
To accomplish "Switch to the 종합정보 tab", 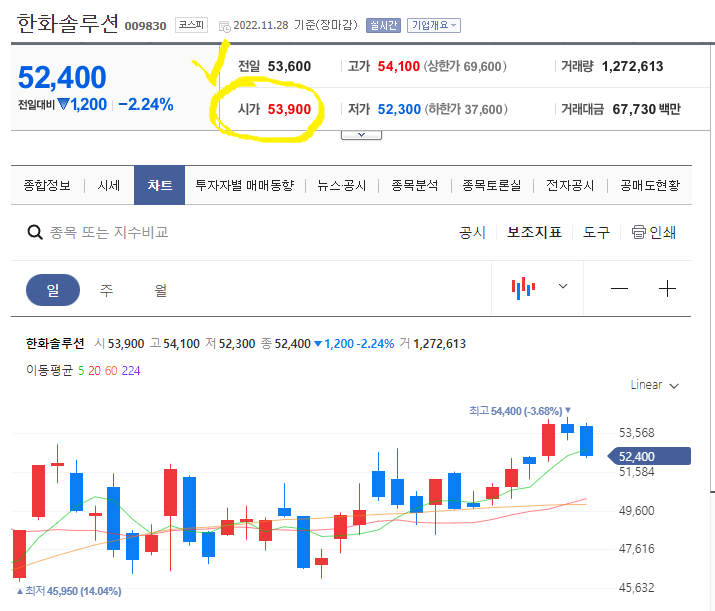I will 47,186.
